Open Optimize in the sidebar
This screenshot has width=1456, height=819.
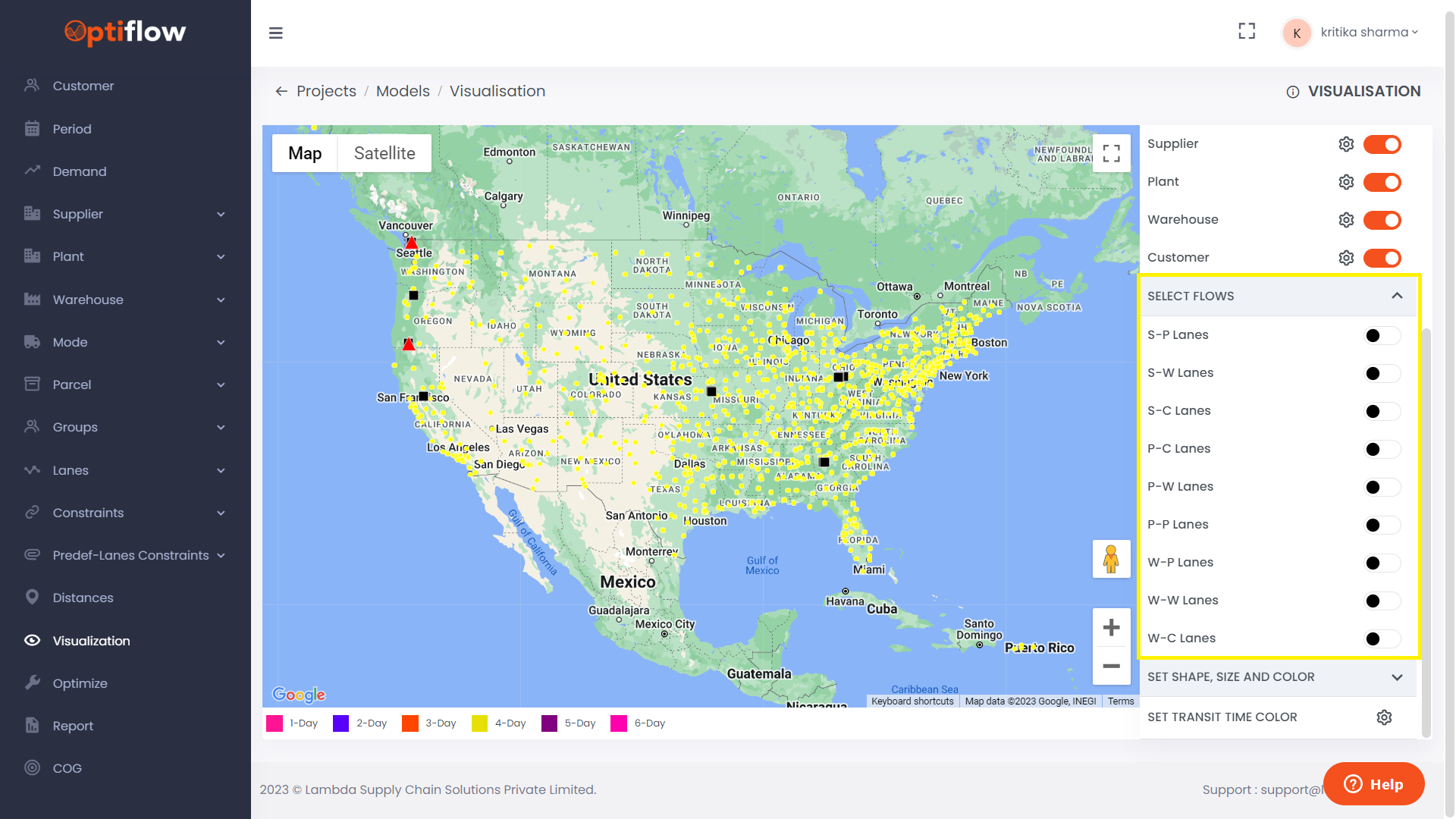pos(80,683)
